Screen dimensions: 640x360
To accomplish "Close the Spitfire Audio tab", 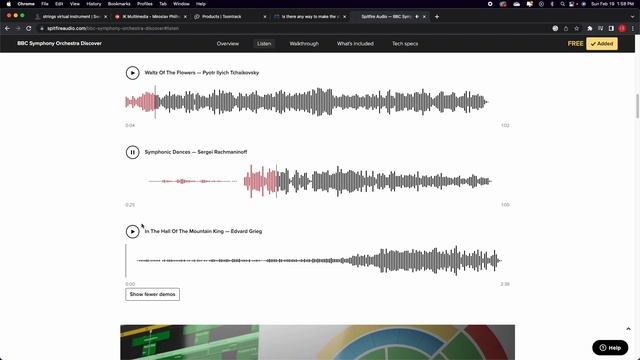I will [x=424, y=17].
